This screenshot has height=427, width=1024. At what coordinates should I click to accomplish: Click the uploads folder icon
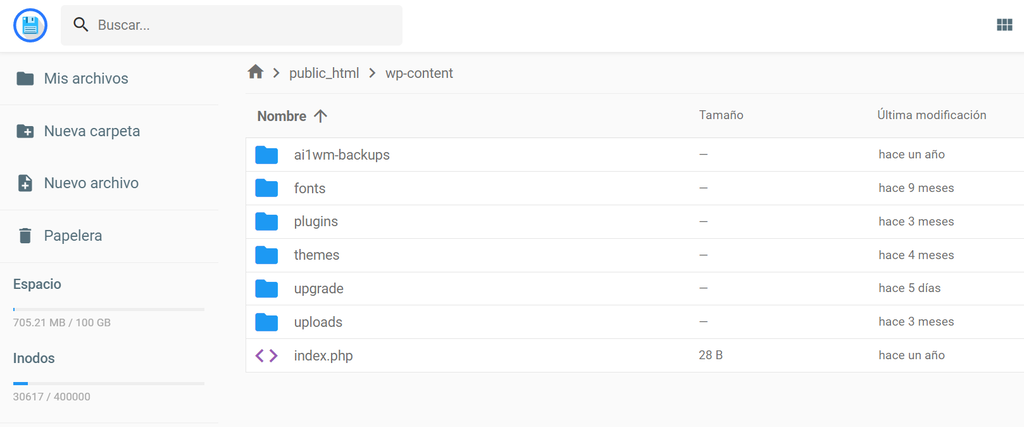[x=266, y=322]
